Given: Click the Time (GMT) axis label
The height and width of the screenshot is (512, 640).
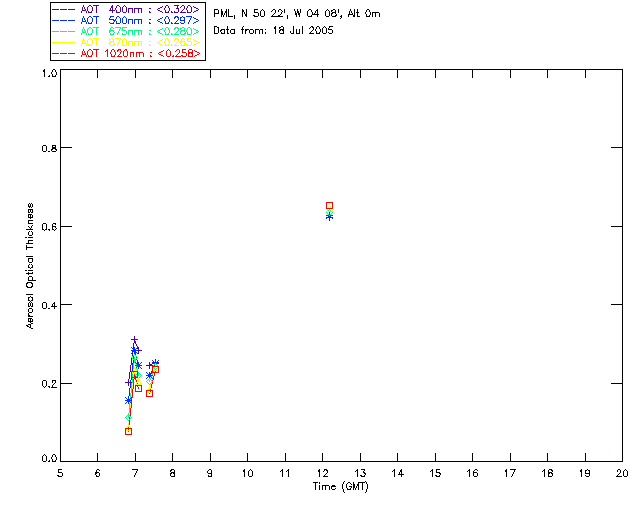Looking at the screenshot, I should point(340,487).
